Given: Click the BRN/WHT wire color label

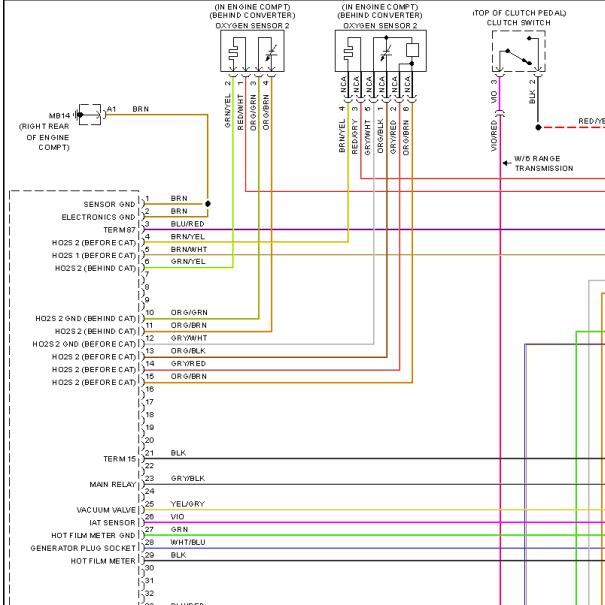Looking at the screenshot, I should (189, 250).
